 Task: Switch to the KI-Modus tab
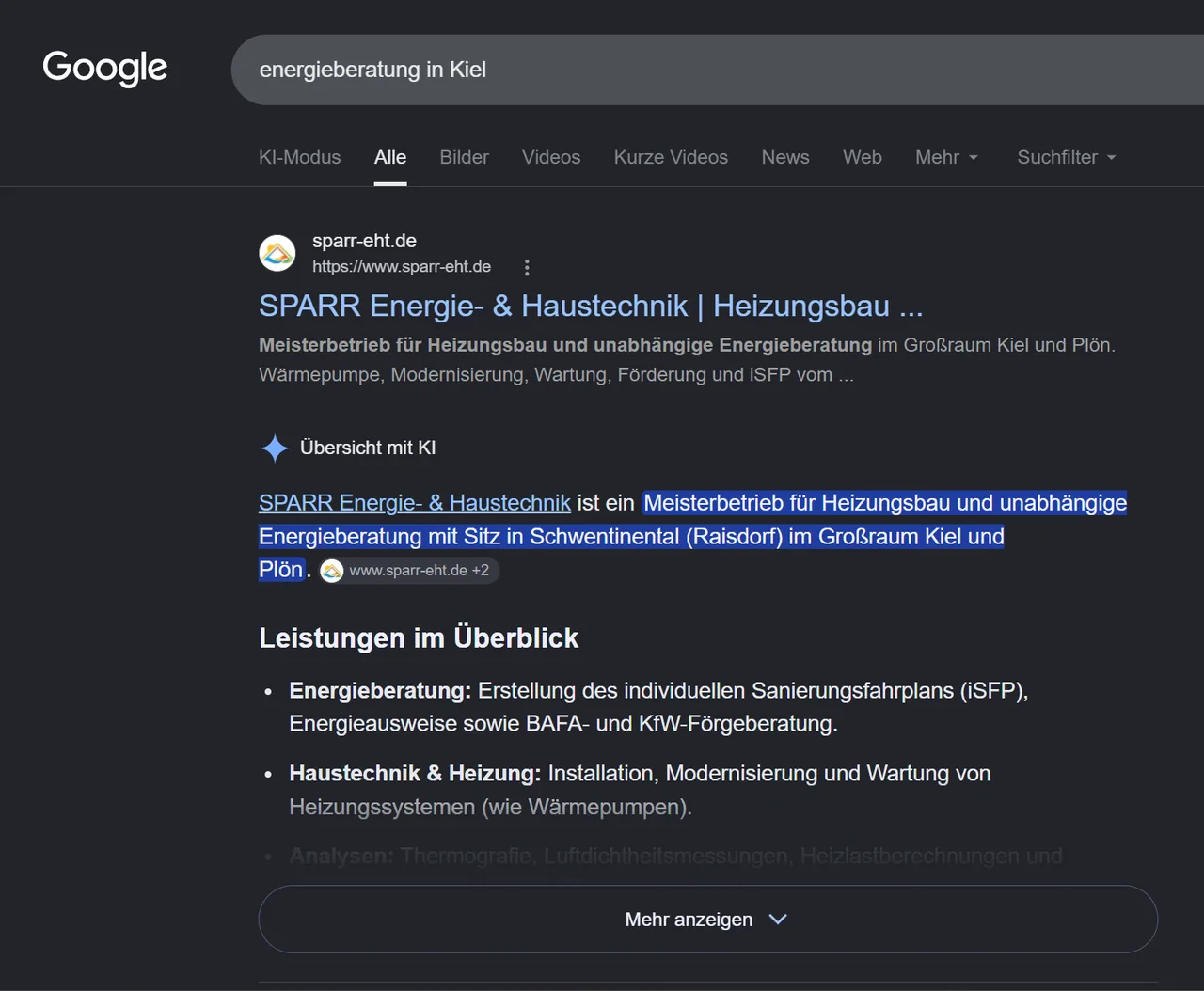pyautogui.click(x=300, y=157)
